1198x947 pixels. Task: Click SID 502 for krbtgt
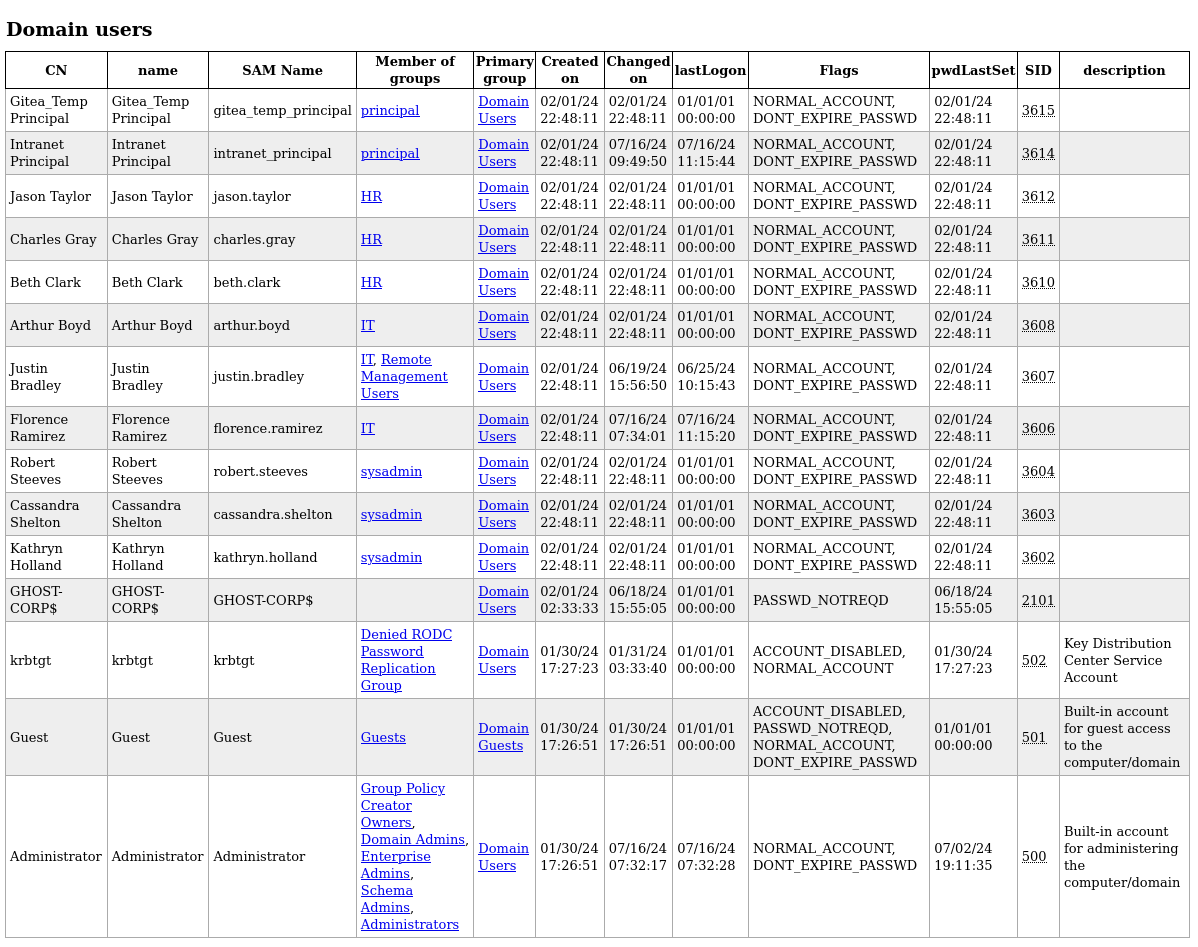(x=1034, y=660)
